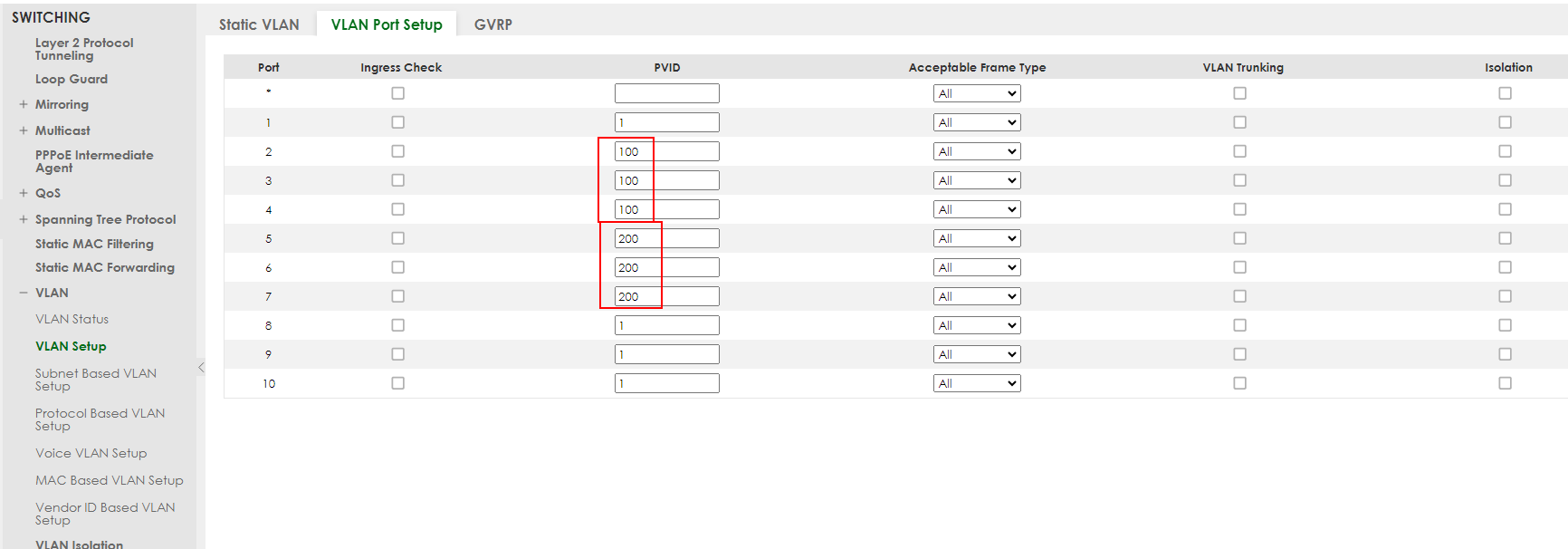The height and width of the screenshot is (549, 1568).
Task: Open Voice VLAN Setup page
Action: click(x=91, y=453)
